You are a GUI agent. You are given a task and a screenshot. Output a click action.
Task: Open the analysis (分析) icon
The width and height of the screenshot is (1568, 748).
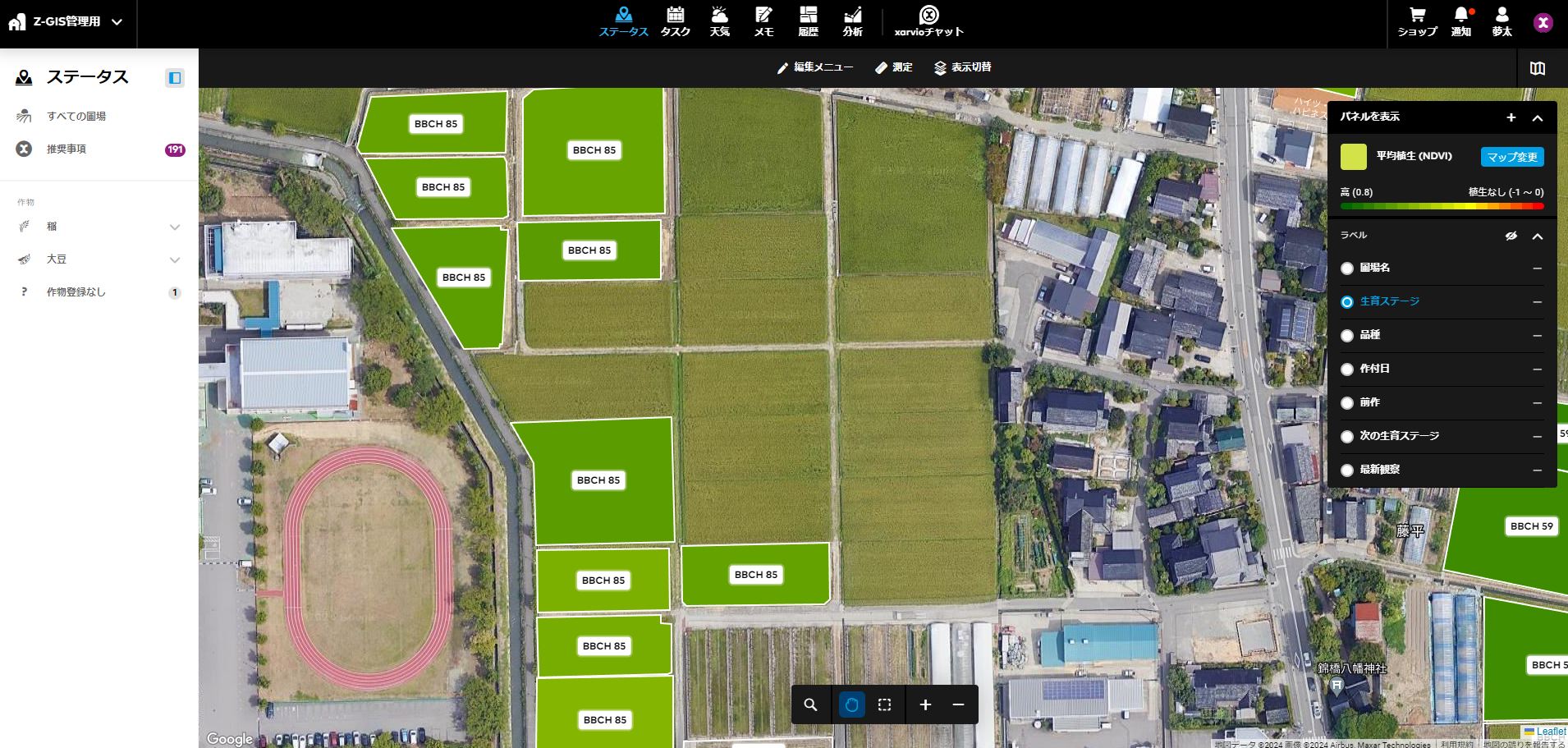[x=852, y=21]
